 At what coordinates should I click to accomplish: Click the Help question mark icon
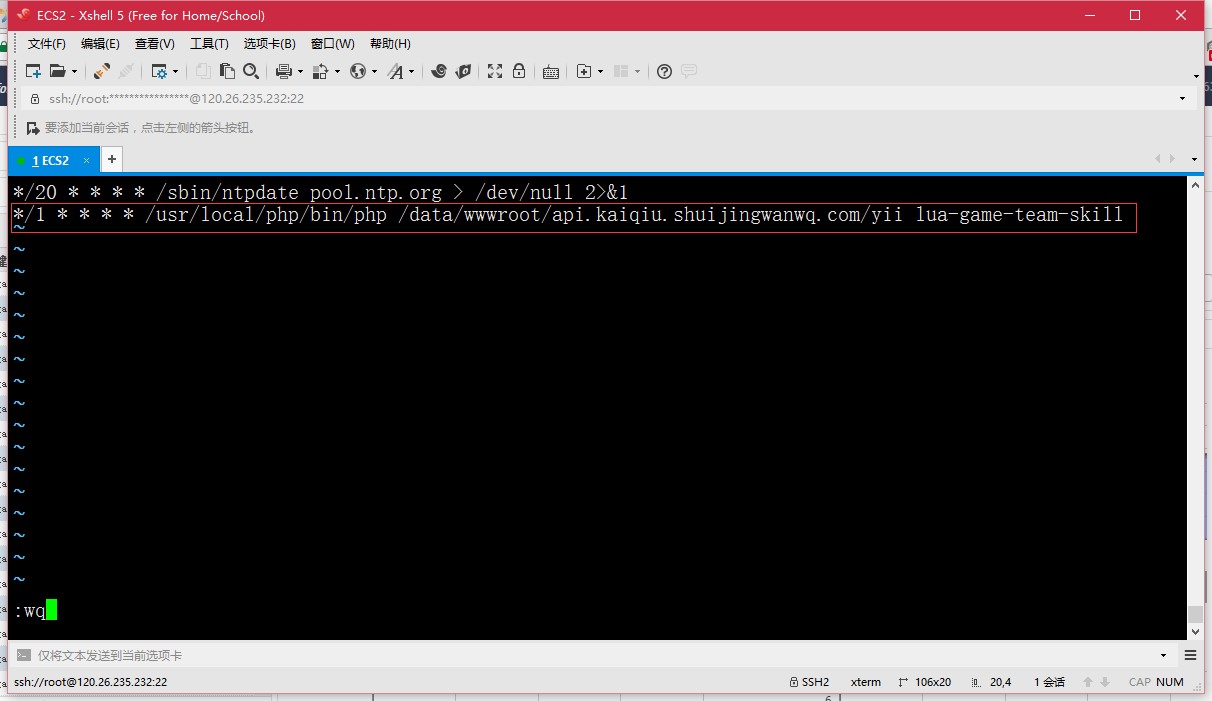click(x=664, y=71)
